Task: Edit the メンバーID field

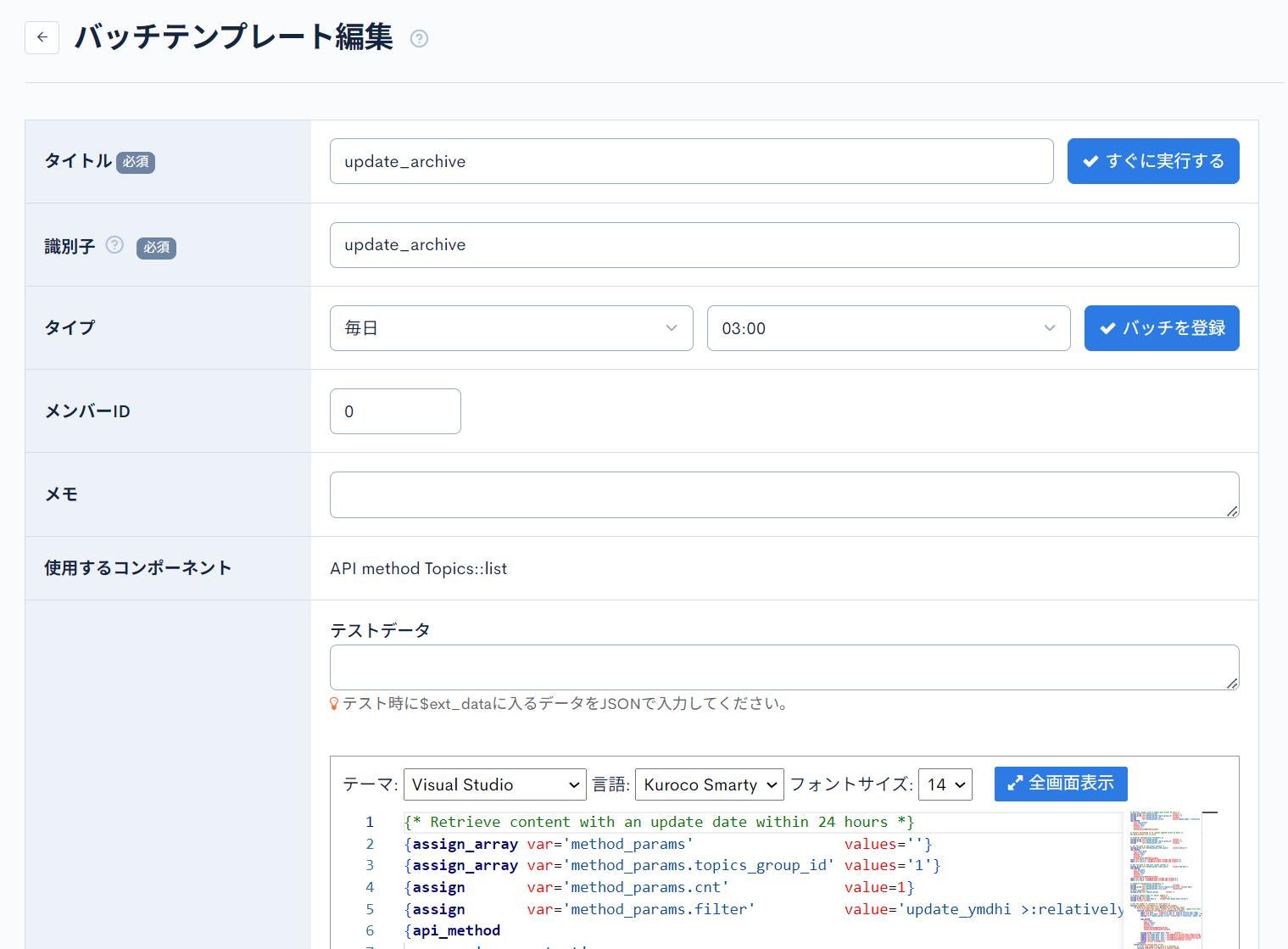Action: click(395, 411)
